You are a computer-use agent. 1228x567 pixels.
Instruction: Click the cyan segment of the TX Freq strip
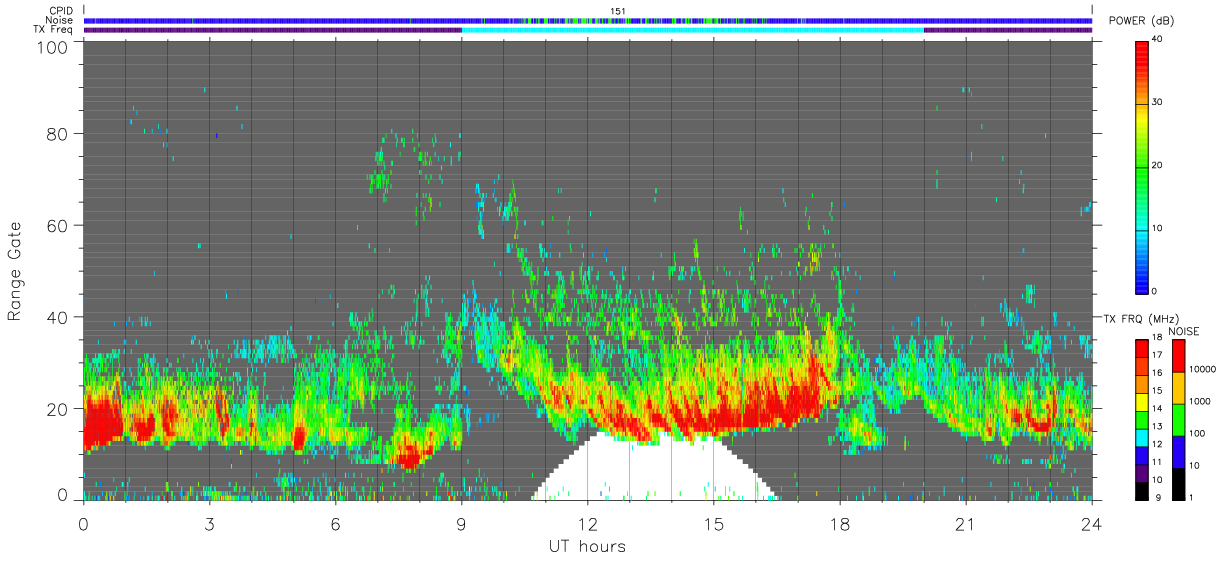[692, 30]
